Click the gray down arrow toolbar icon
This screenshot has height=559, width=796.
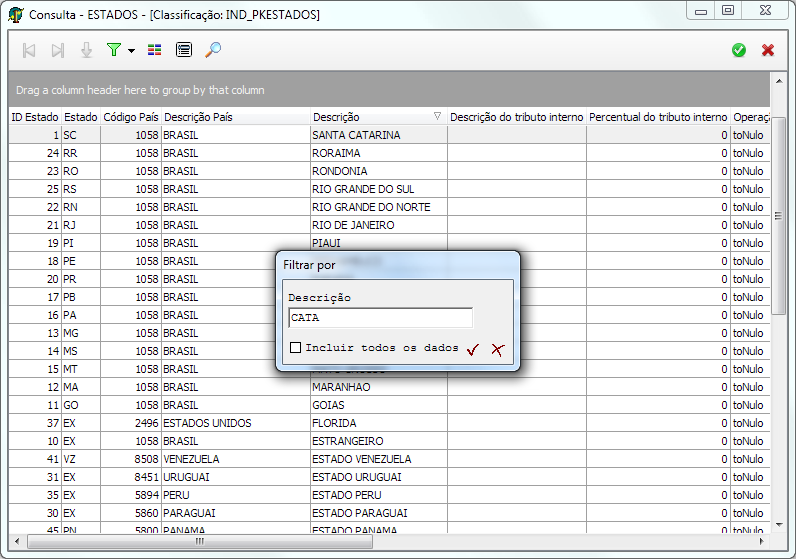(x=86, y=50)
